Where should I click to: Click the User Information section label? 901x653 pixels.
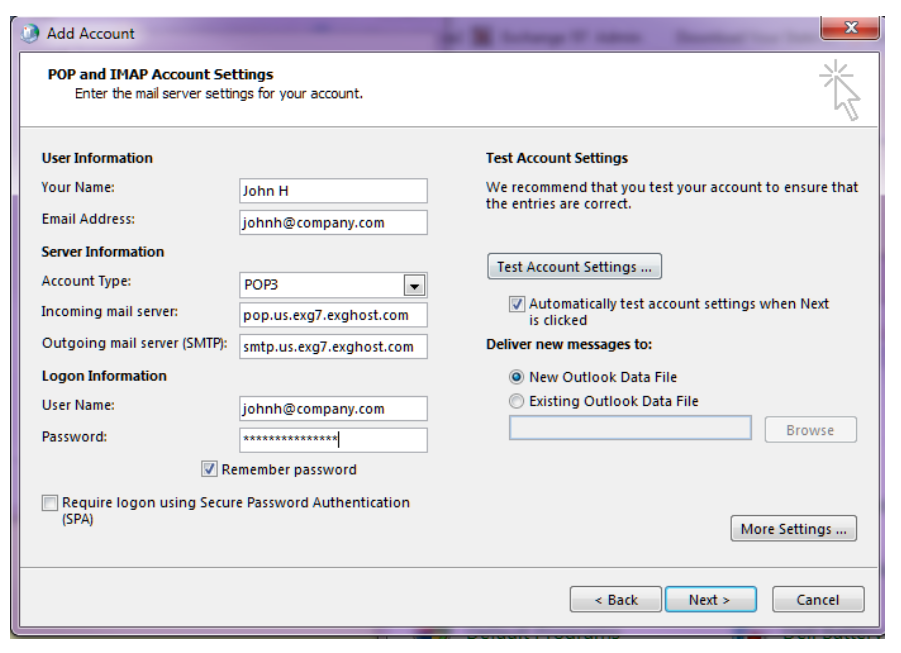click(x=97, y=158)
